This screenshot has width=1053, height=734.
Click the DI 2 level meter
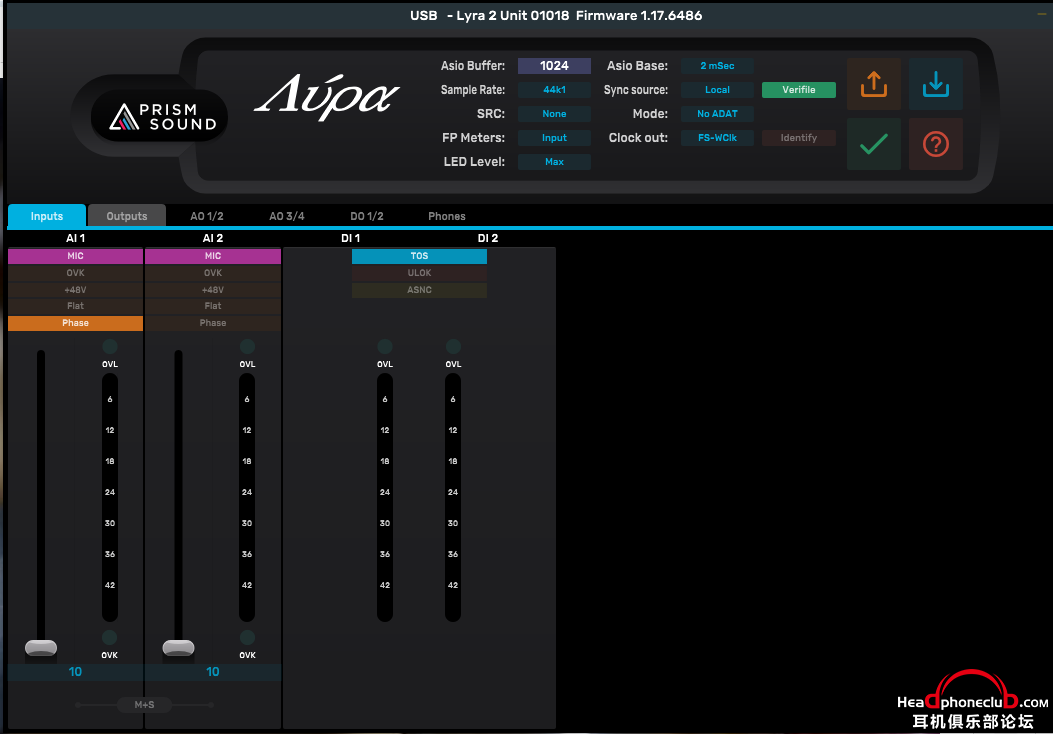coord(453,498)
